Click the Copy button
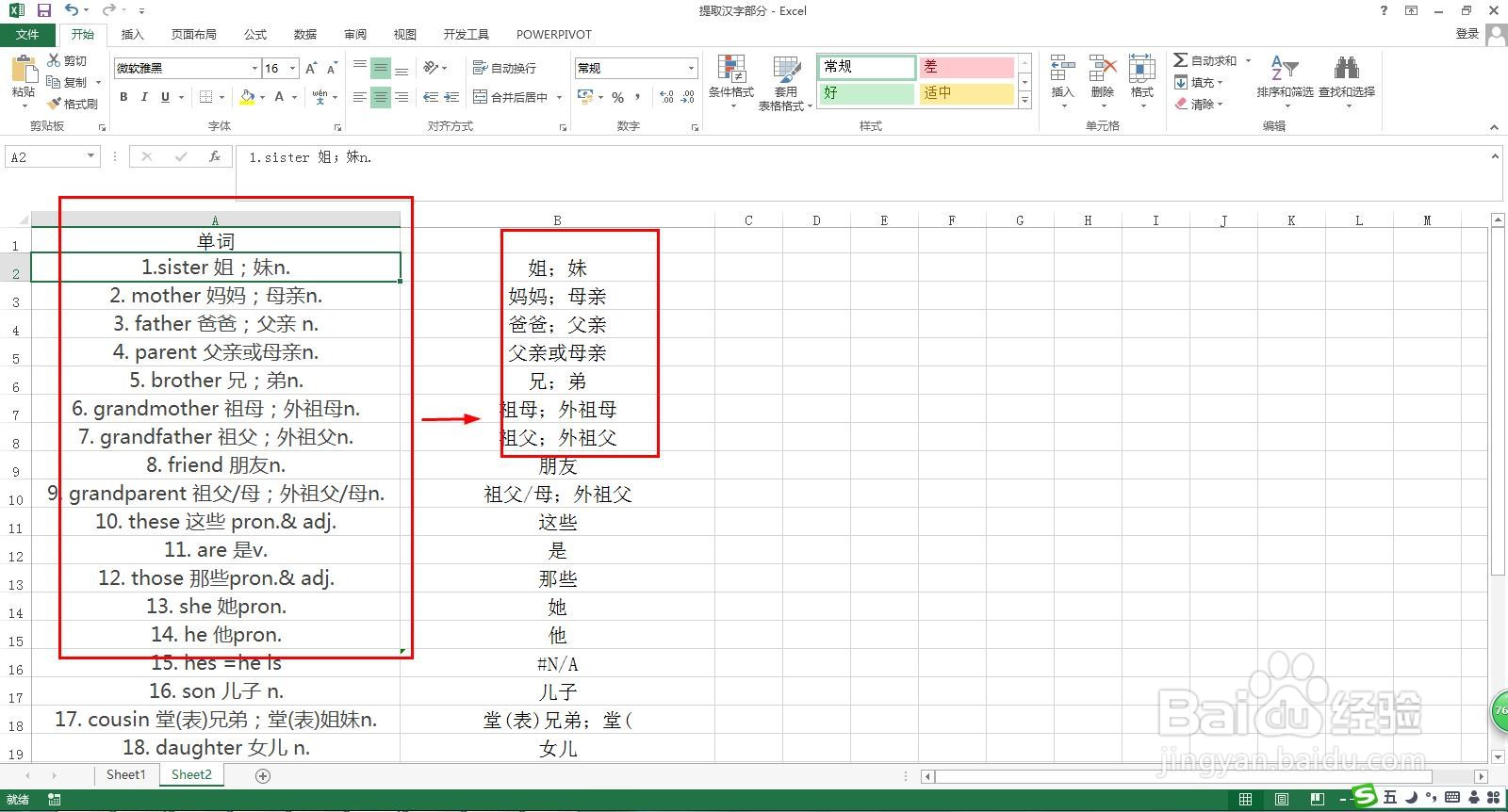This screenshot has width=1508, height=812. (67, 82)
